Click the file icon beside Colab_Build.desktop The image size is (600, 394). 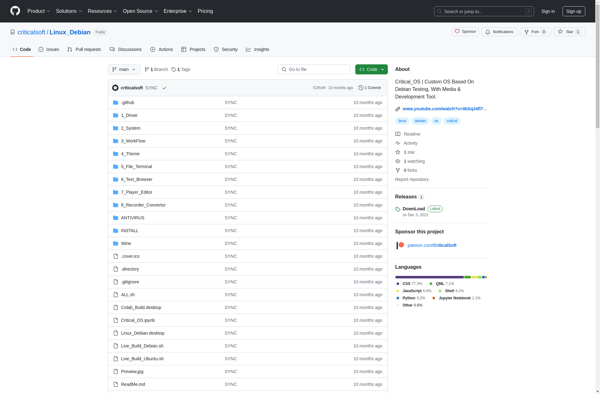(x=116, y=308)
